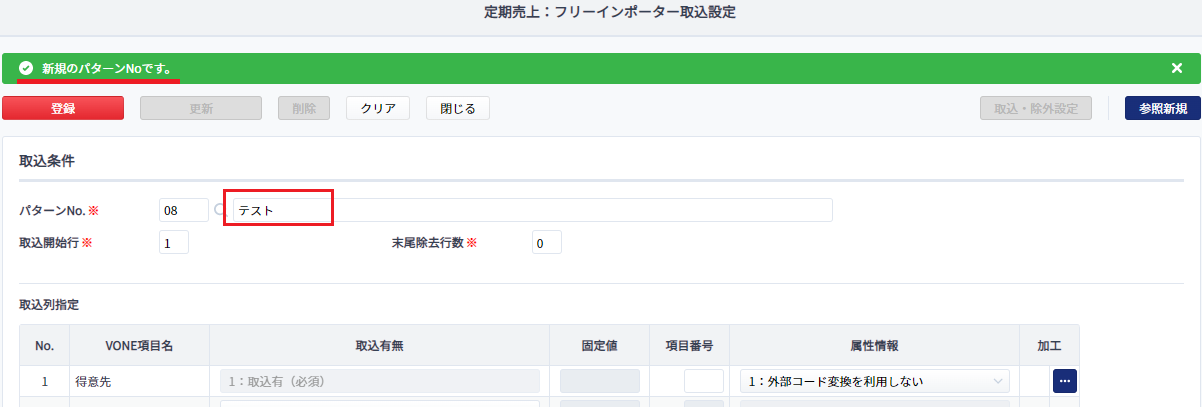Click the pattern name field containing テスト
The image size is (1202, 407).
pyautogui.click(x=532, y=210)
